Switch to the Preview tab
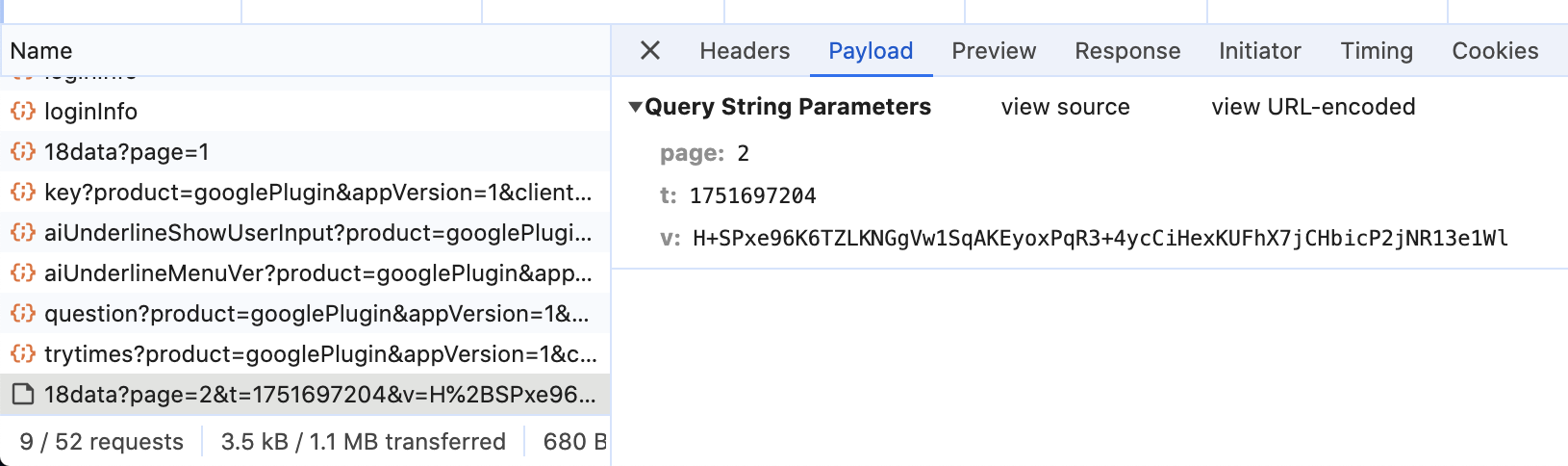 tap(994, 51)
